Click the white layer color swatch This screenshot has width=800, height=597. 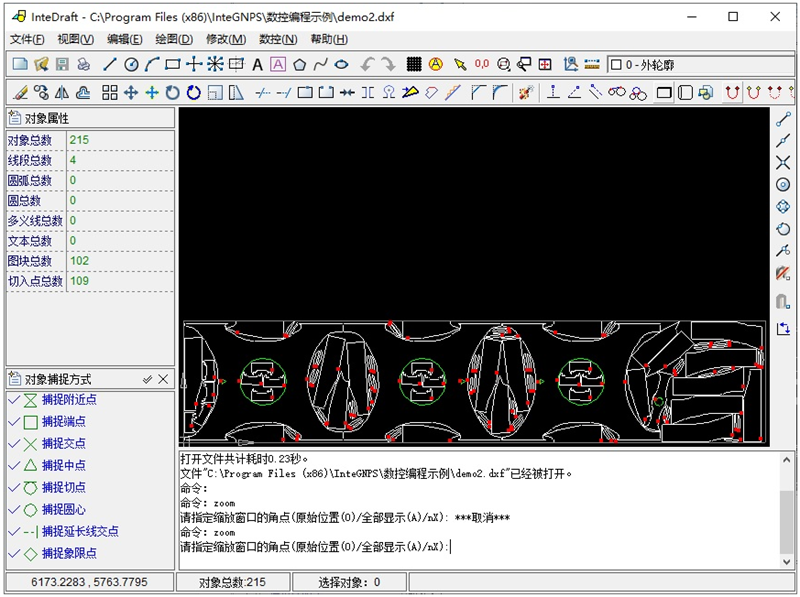(x=616, y=65)
